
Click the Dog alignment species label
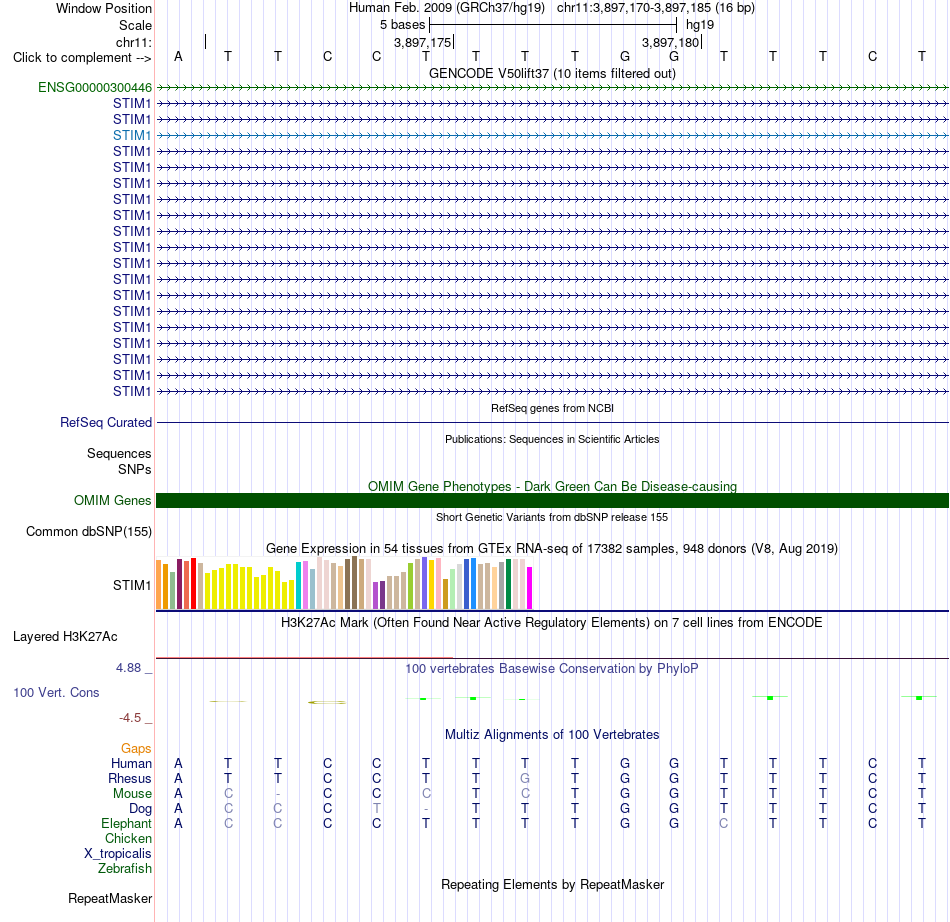tap(140, 809)
